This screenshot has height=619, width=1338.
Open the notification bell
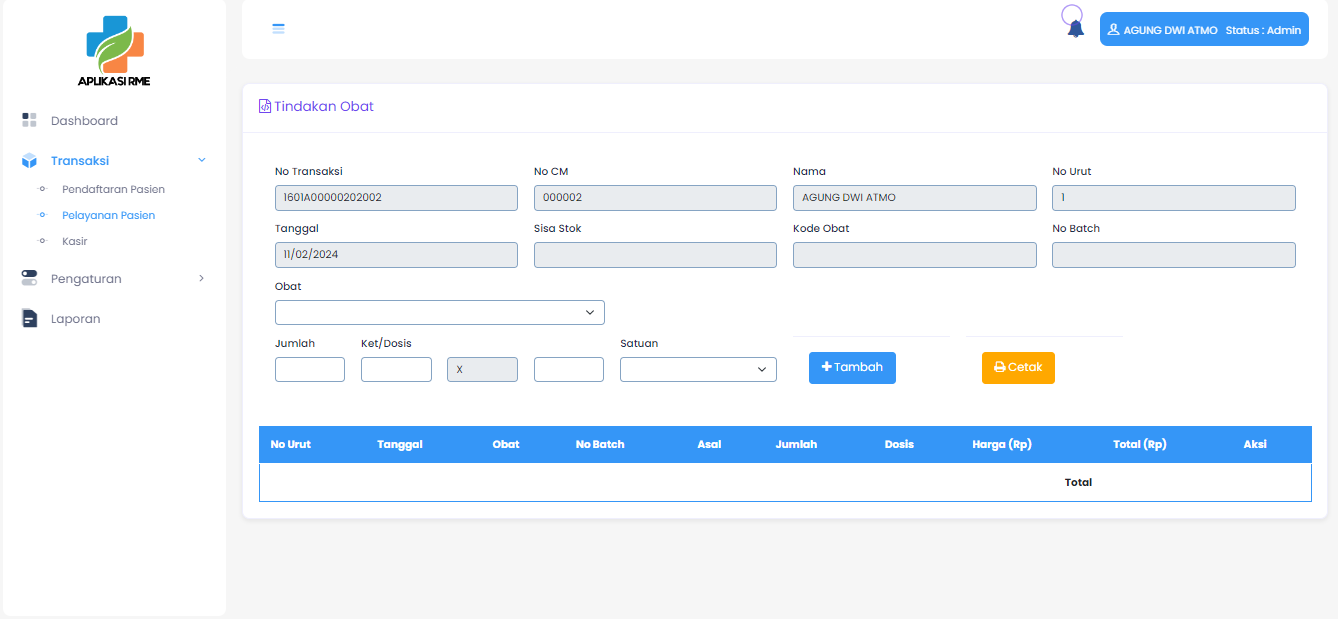click(x=1075, y=28)
